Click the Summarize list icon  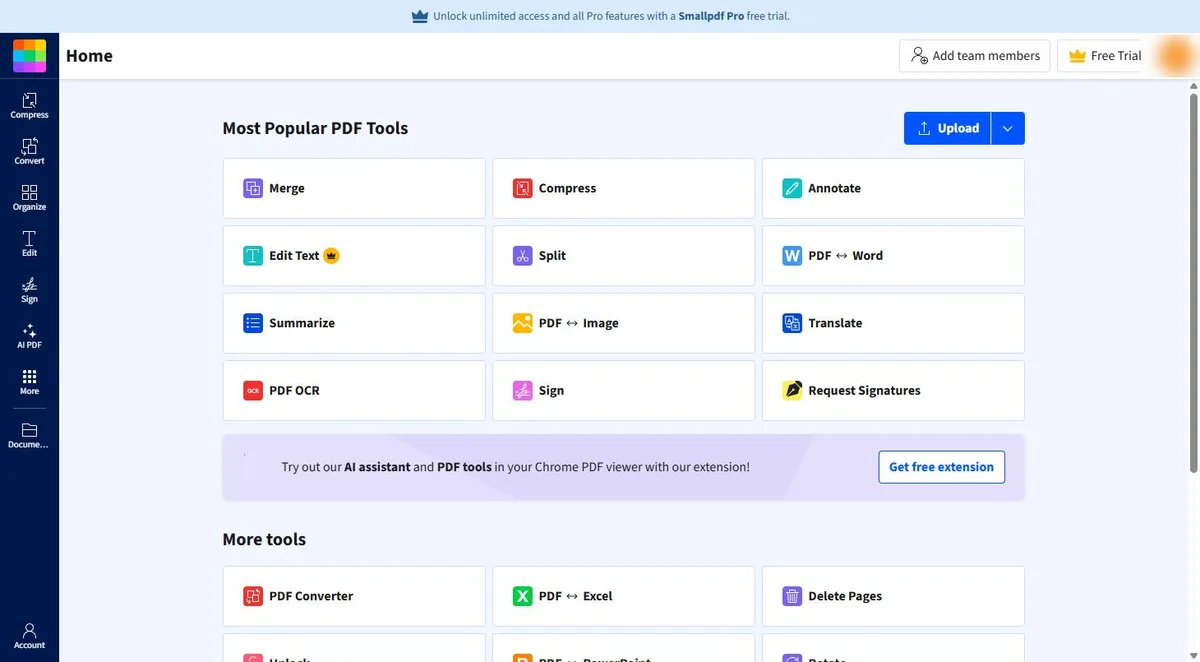click(253, 323)
